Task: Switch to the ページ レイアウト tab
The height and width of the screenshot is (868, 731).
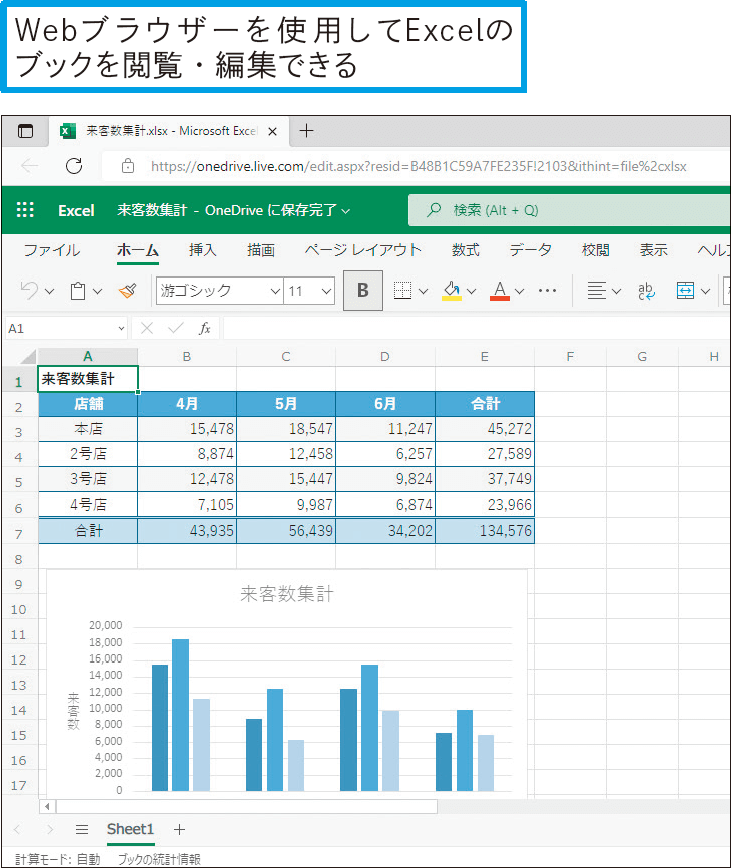Action: (363, 250)
